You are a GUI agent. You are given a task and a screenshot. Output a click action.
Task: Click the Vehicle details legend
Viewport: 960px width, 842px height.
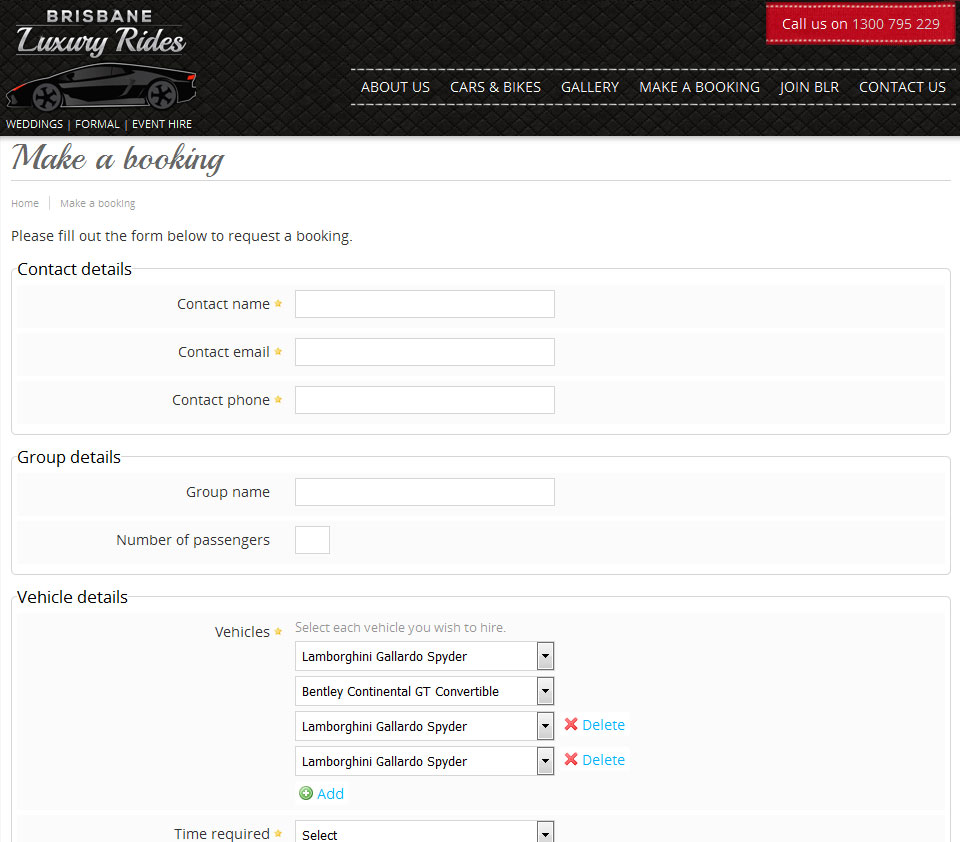click(72, 597)
